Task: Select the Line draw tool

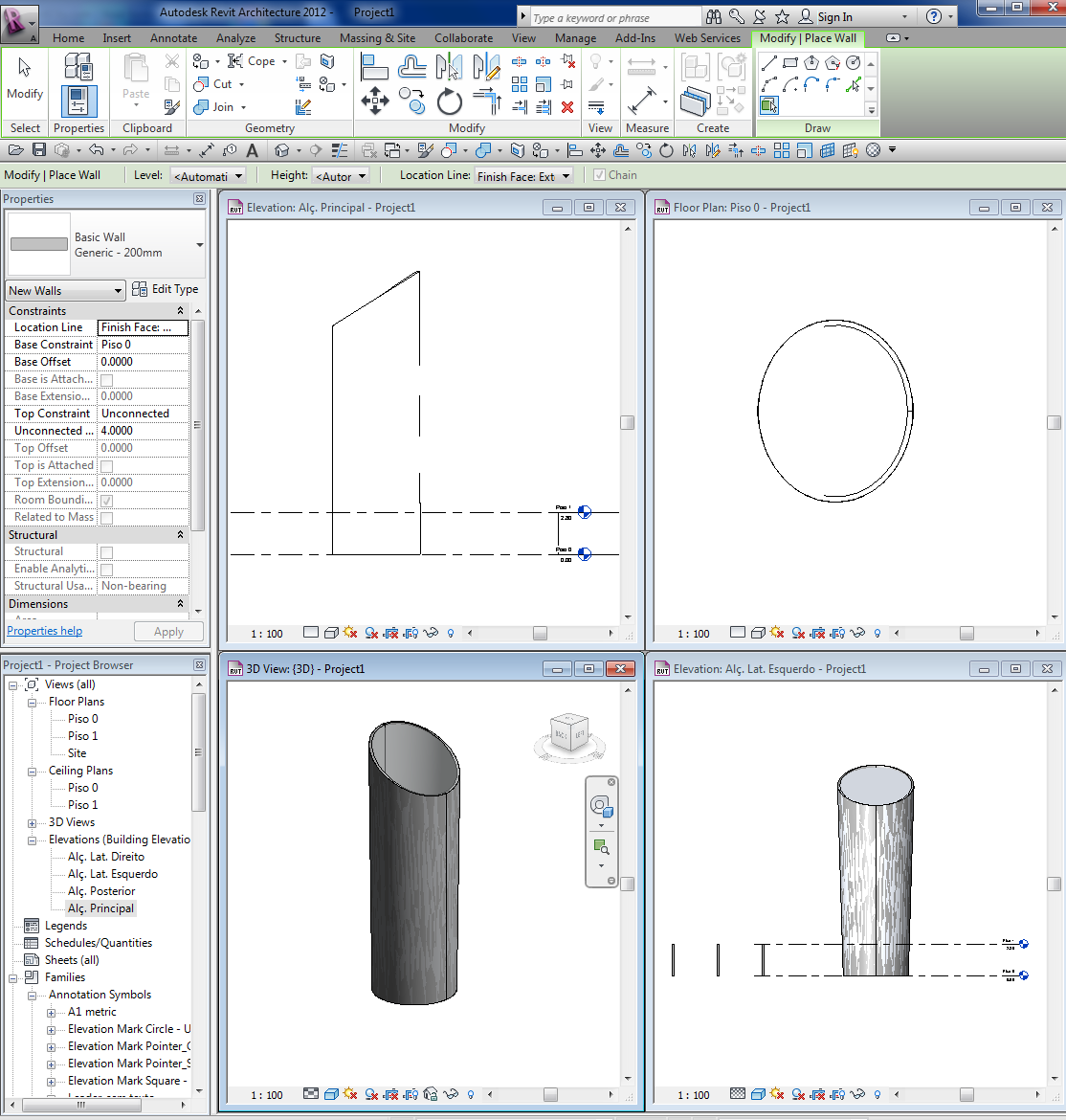Action: click(769, 63)
